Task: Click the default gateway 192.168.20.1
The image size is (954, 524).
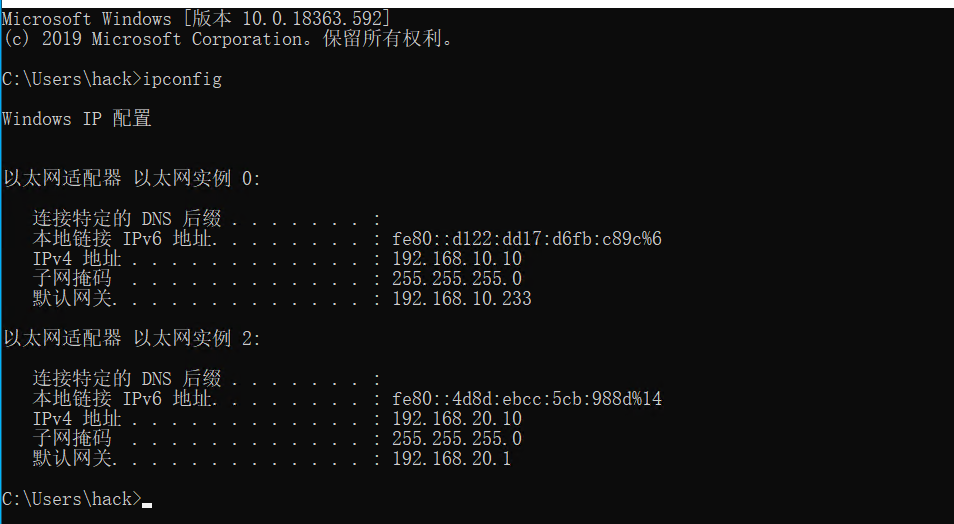Action: pos(452,458)
